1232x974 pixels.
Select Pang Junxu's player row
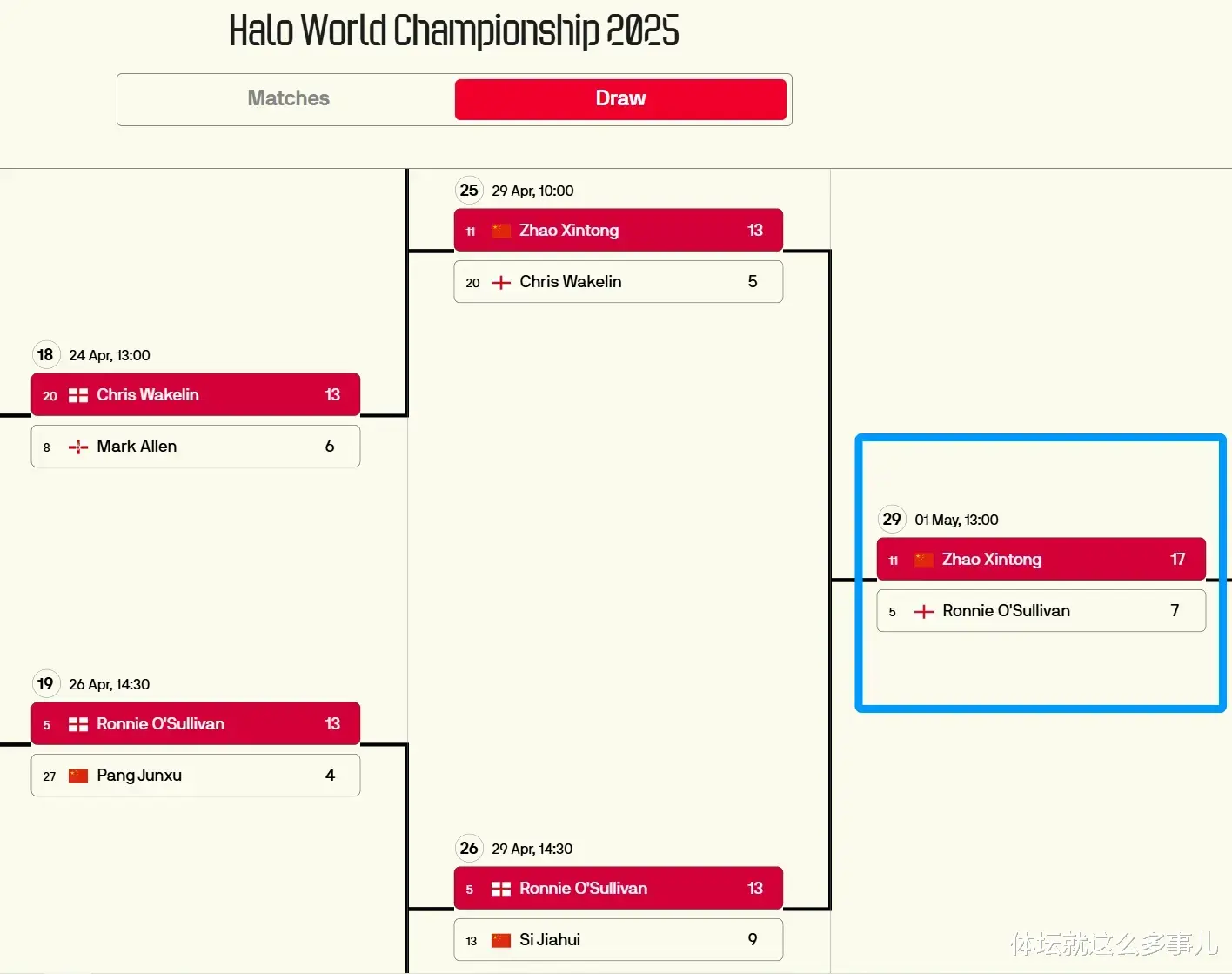click(196, 775)
